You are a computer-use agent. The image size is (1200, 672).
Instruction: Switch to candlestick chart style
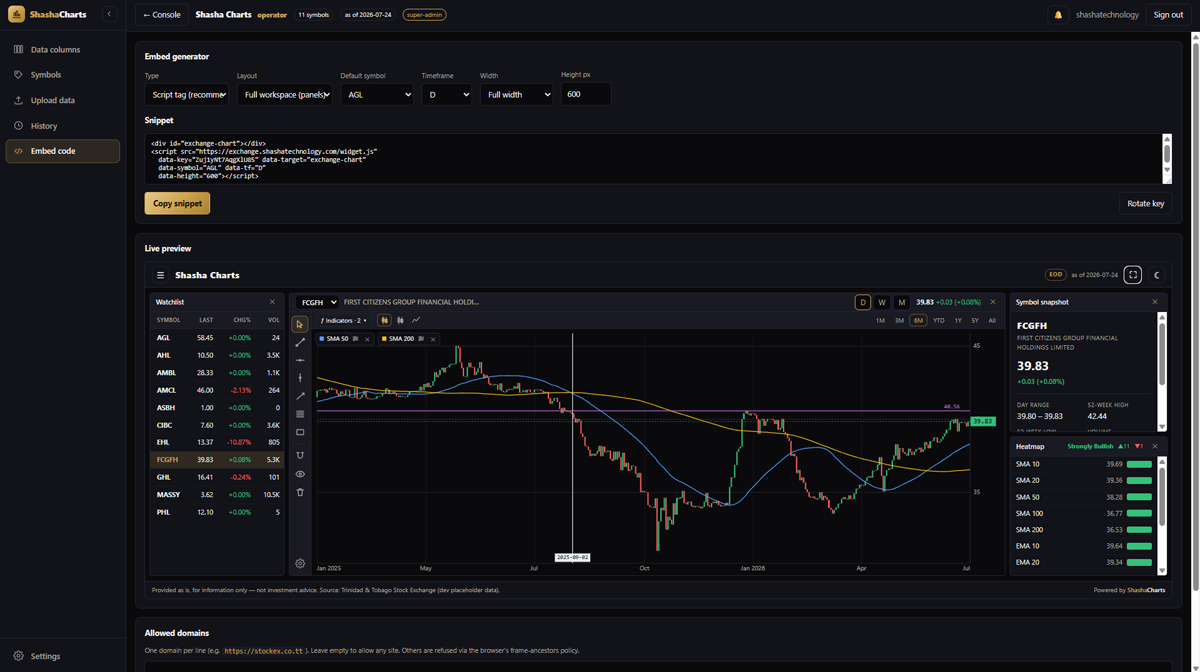coord(383,320)
